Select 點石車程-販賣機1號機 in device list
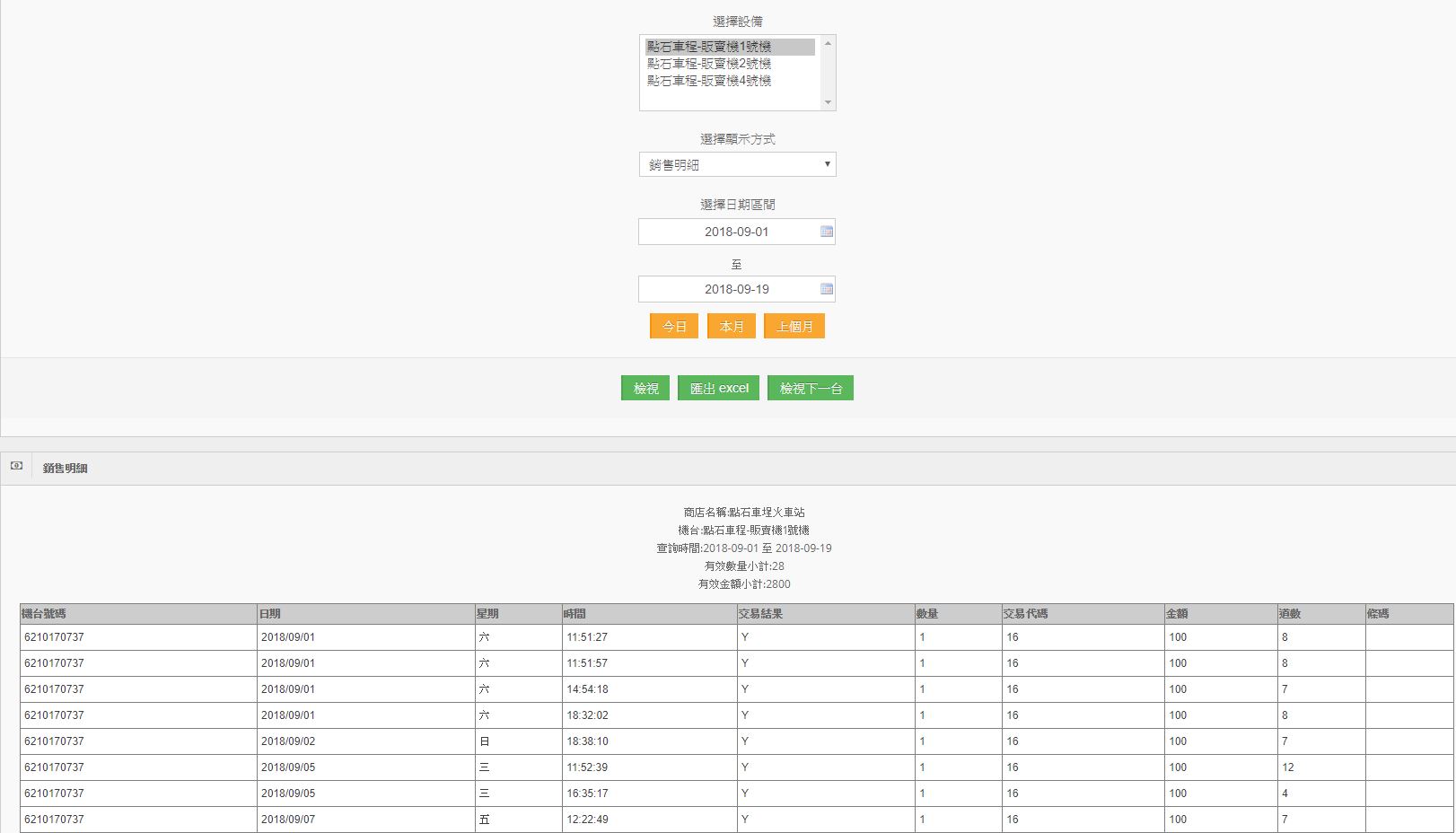The image size is (1456, 833). (709, 47)
